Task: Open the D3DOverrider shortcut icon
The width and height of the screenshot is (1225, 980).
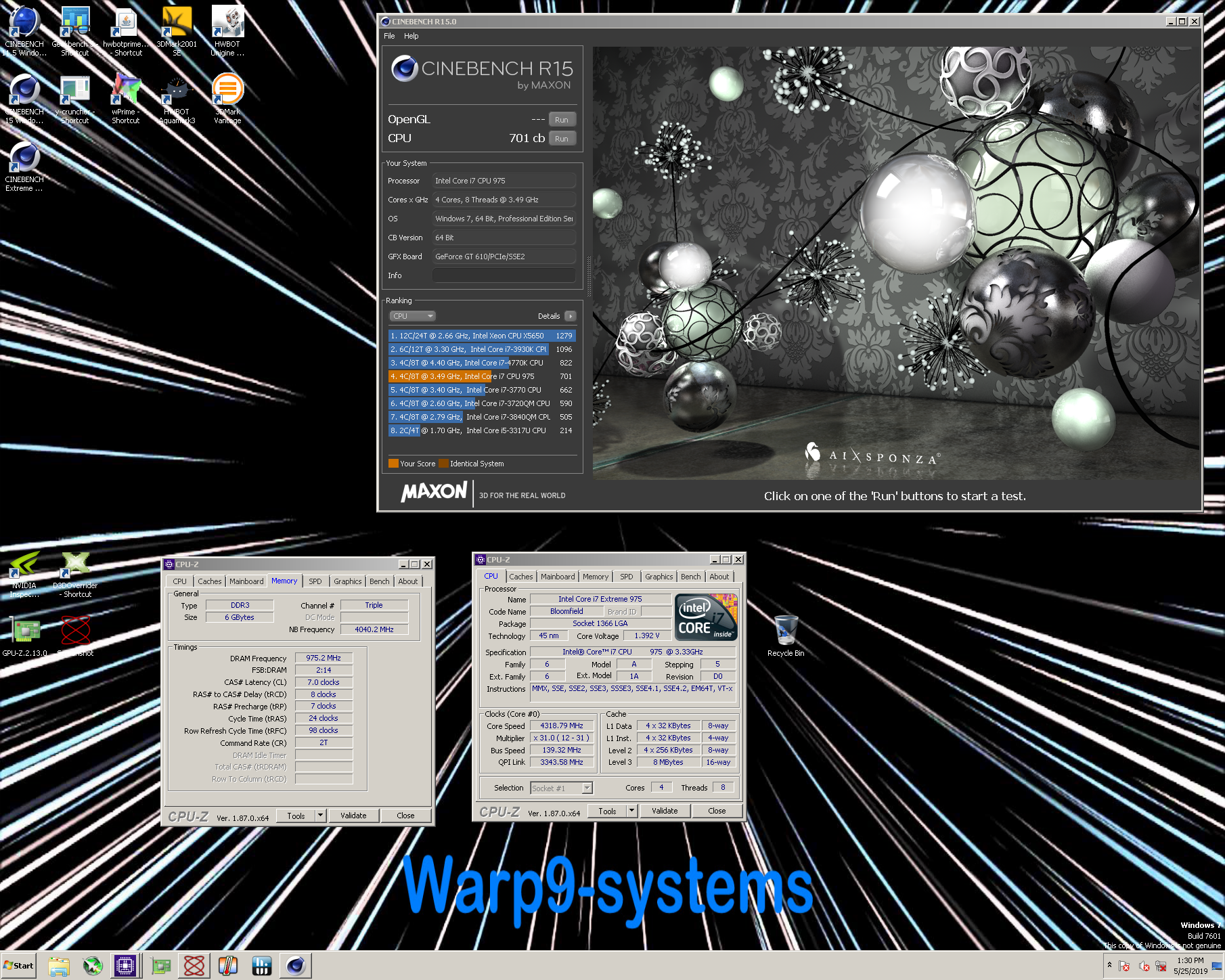Action: point(75,574)
